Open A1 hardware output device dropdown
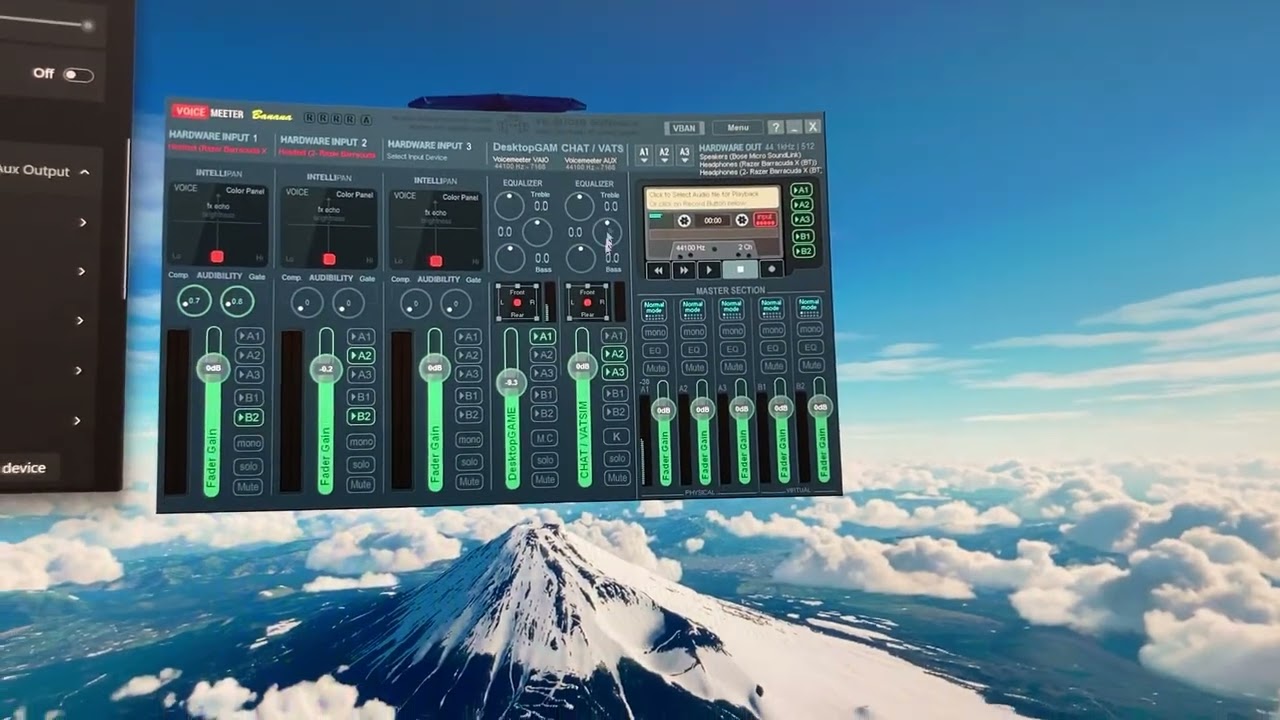 pyautogui.click(x=644, y=155)
